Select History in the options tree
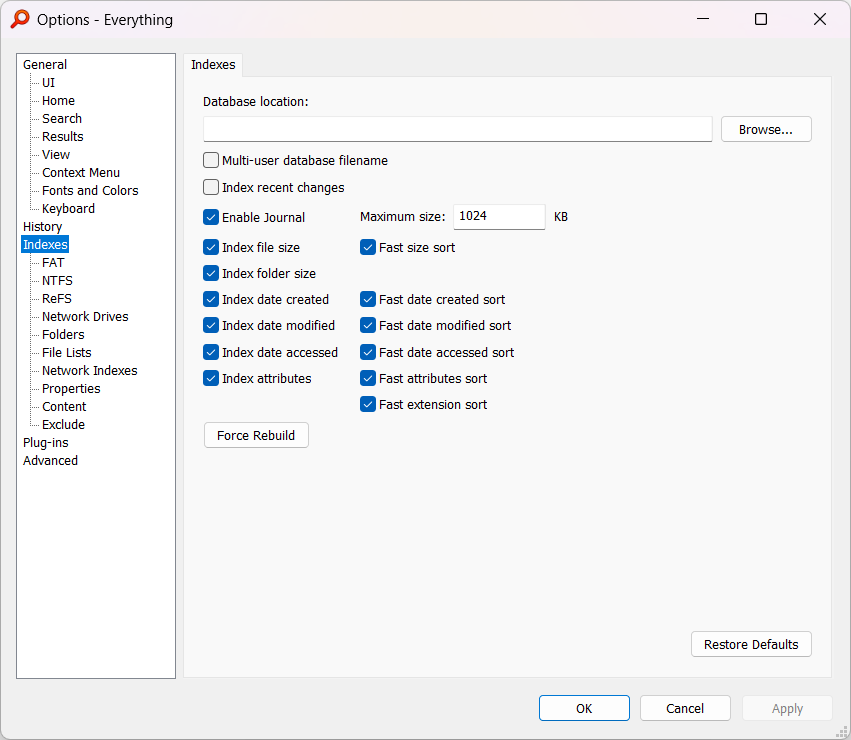This screenshot has height=740, width=851. pos(42,226)
